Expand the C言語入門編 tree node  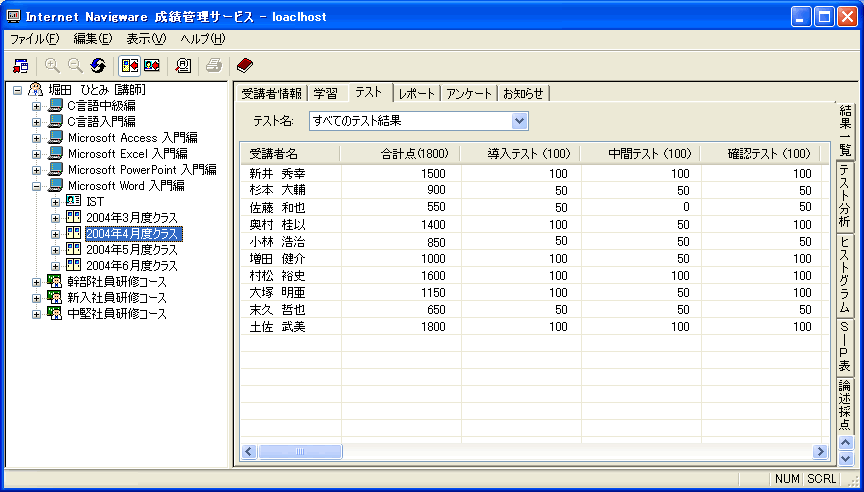(x=36, y=122)
